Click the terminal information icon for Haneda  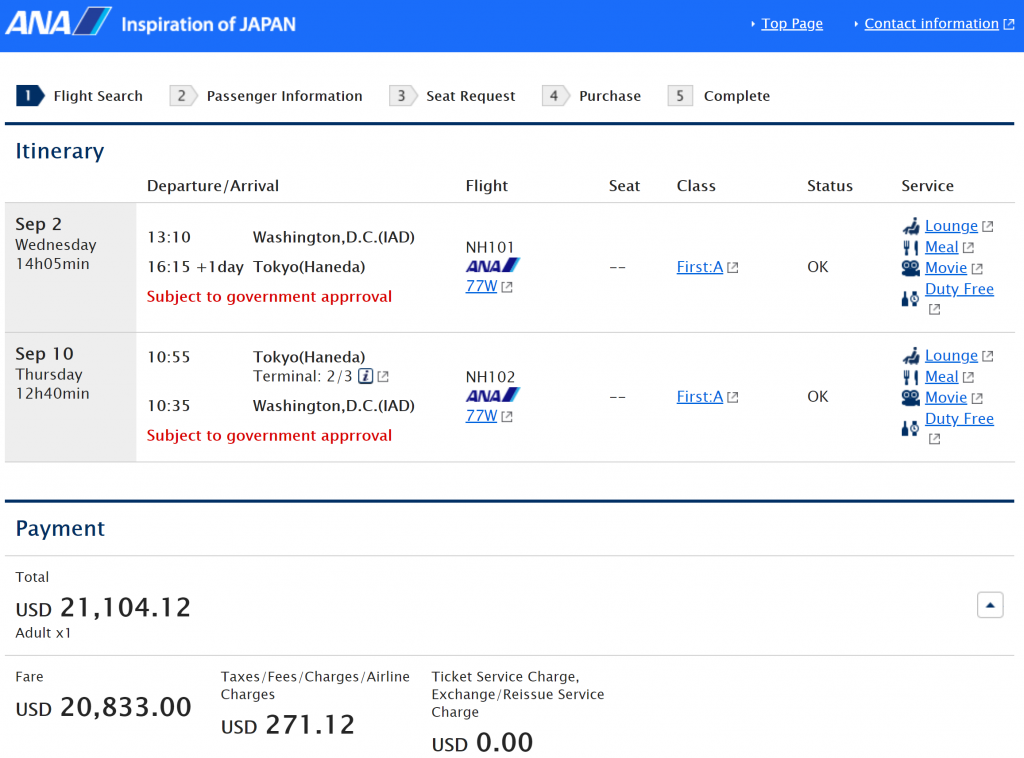tap(366, 376)
